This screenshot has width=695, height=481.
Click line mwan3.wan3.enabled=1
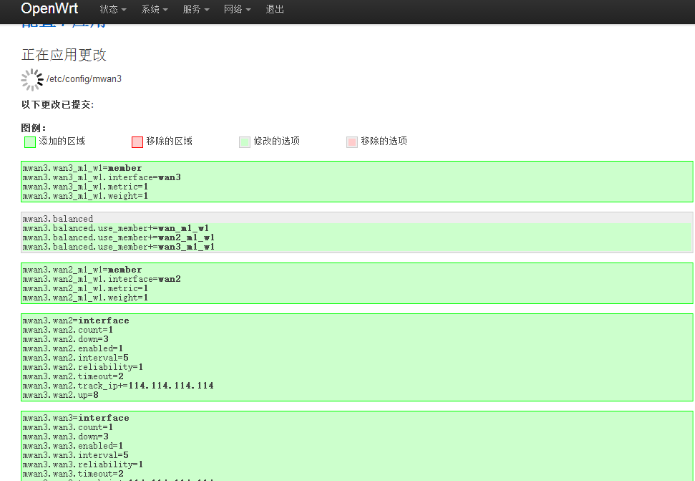coord(73,446)
